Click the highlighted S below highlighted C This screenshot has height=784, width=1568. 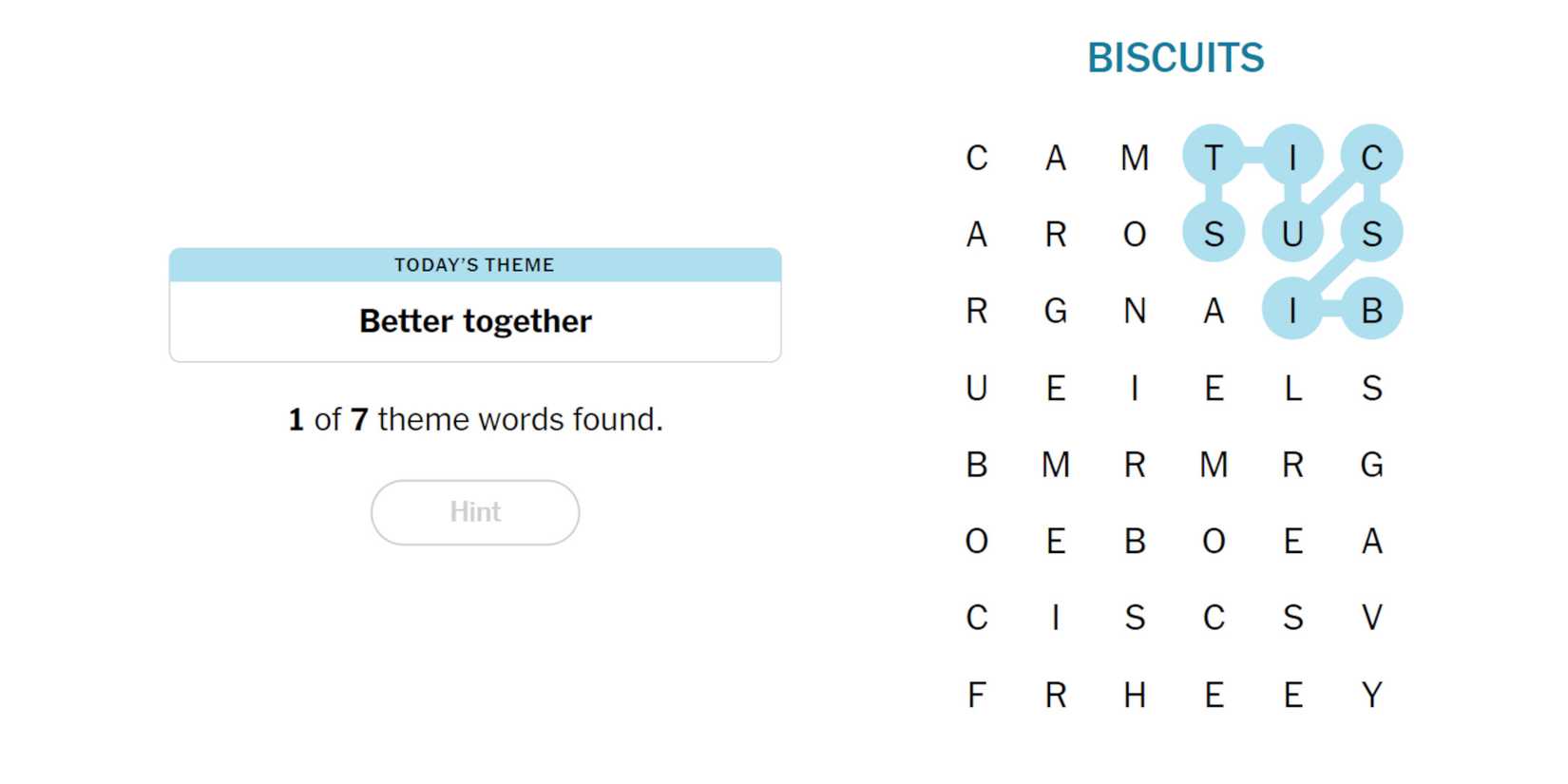1371,234
